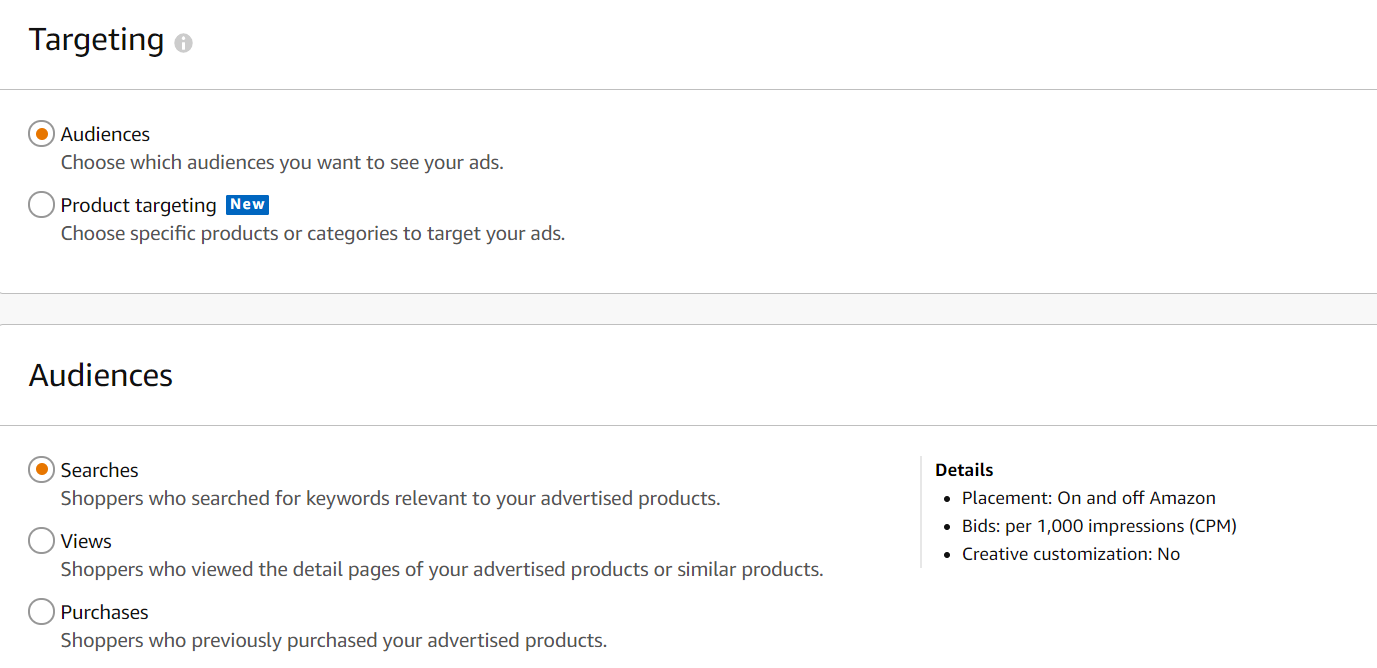
Task: Click the Bids per 1,000 impressions line
Action: point(1099,526)
